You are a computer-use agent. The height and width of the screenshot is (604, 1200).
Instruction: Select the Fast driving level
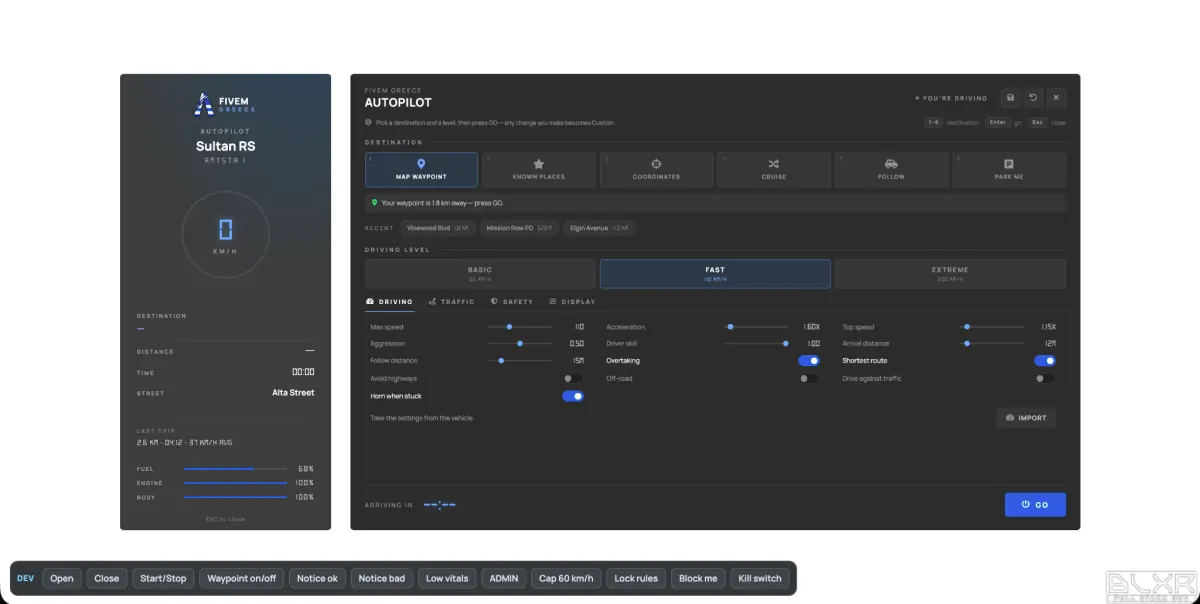[715, 274]
